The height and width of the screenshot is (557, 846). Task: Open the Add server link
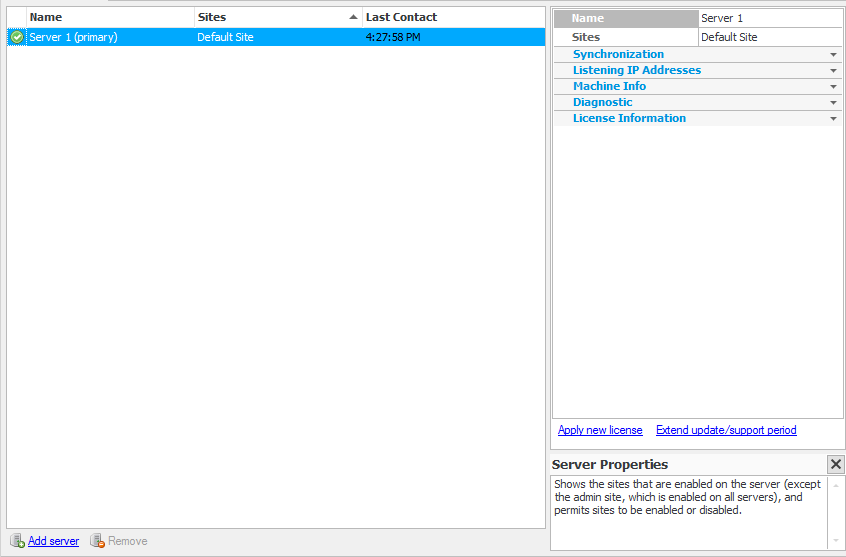tap(53, 541)
